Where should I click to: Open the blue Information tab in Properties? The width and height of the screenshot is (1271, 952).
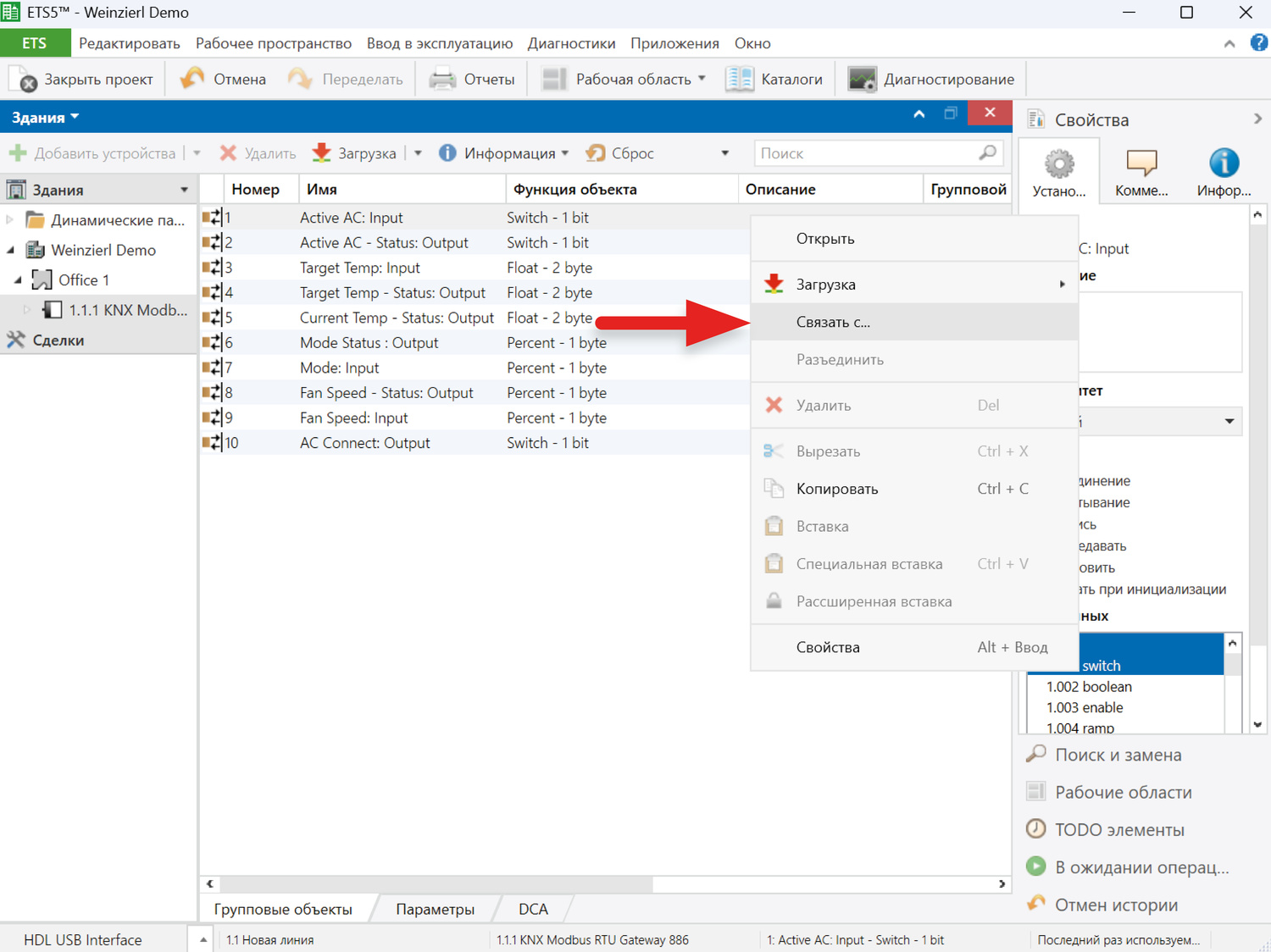(x=1223, y=172)
